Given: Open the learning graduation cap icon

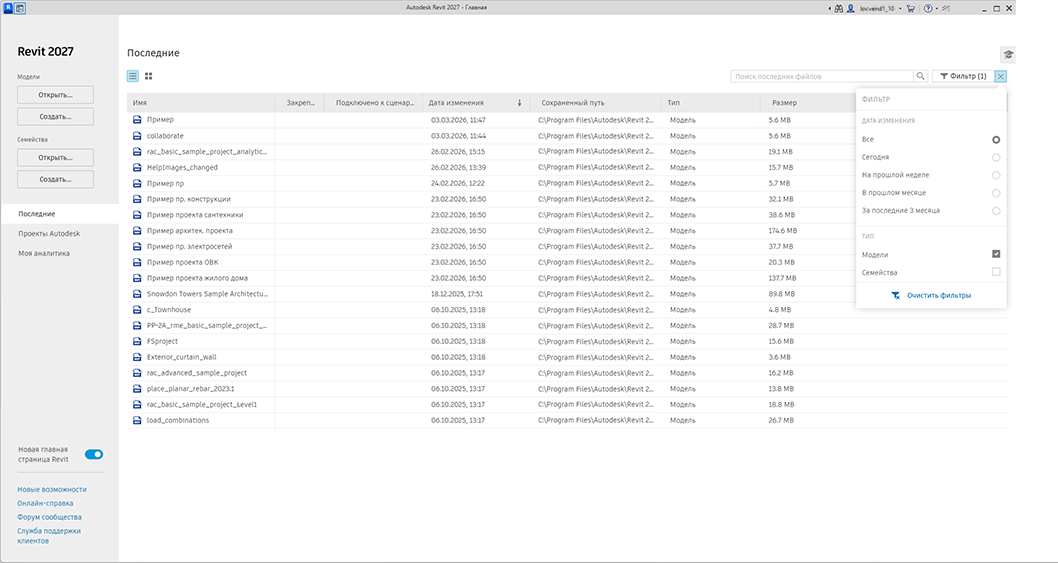Looking at the screenshot, I should [1007, 55].
